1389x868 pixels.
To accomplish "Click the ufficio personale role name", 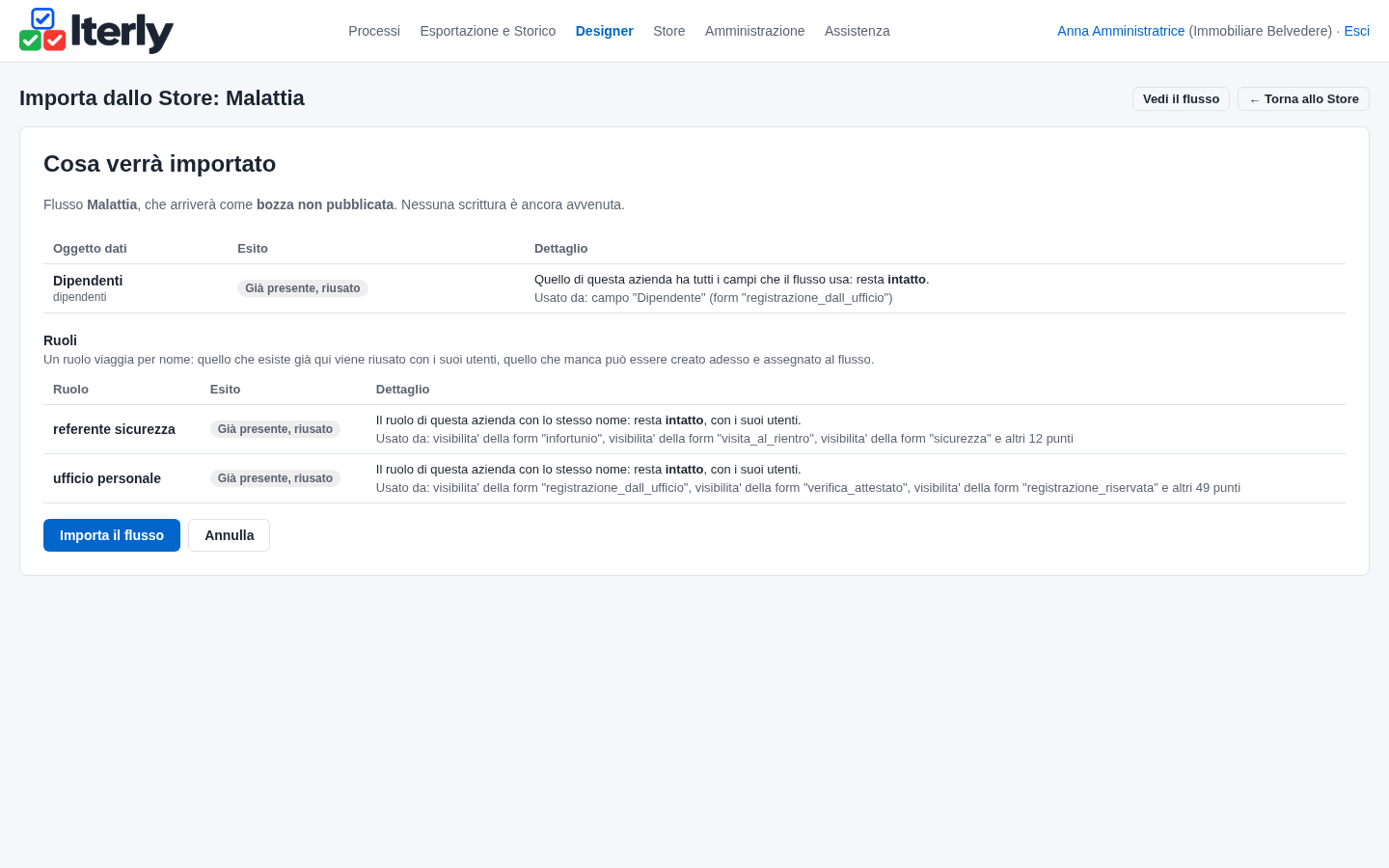I will pyautogui.click(x=107, y=478).
